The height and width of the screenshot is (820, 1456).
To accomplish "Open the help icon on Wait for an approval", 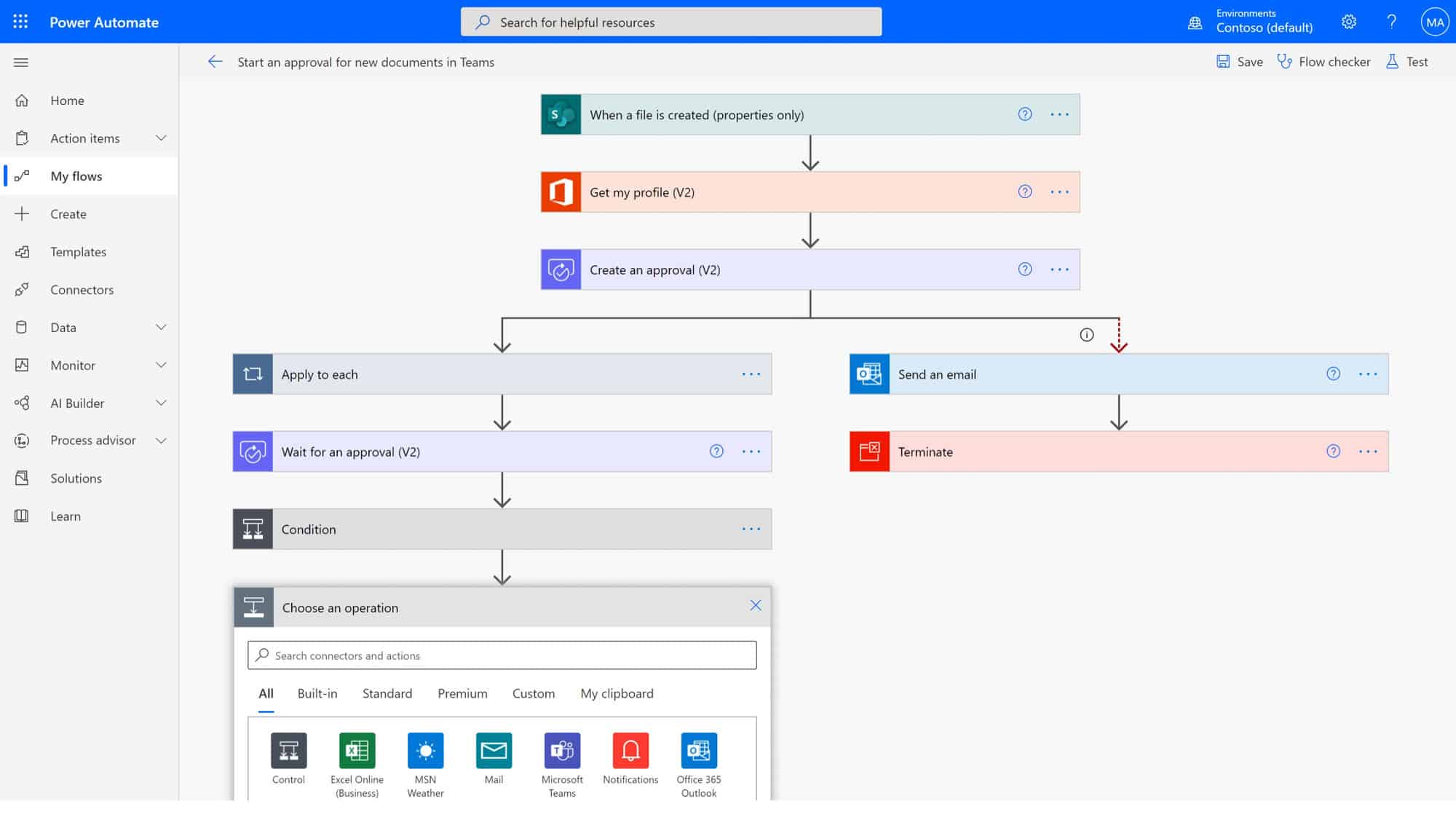I will coord(716,452).
